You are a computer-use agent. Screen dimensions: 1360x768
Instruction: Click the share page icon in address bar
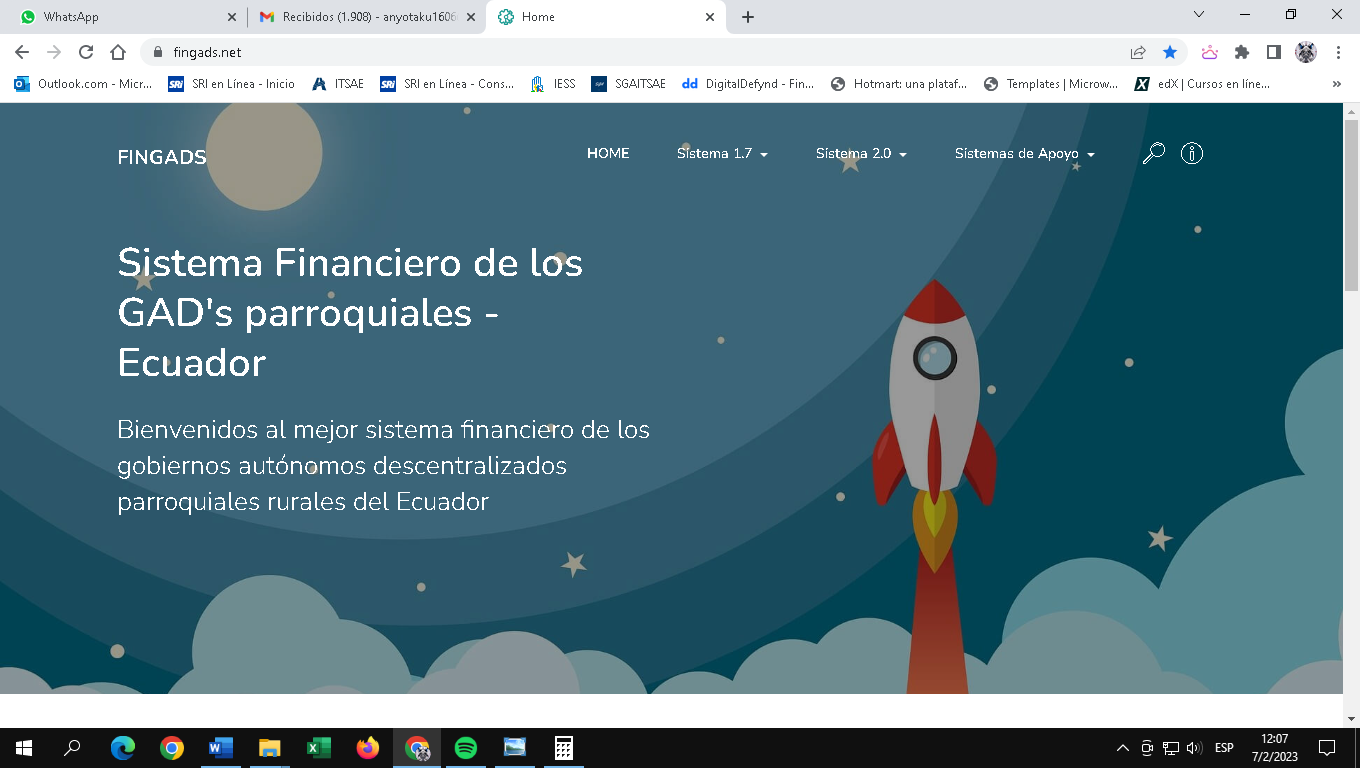1138,52
